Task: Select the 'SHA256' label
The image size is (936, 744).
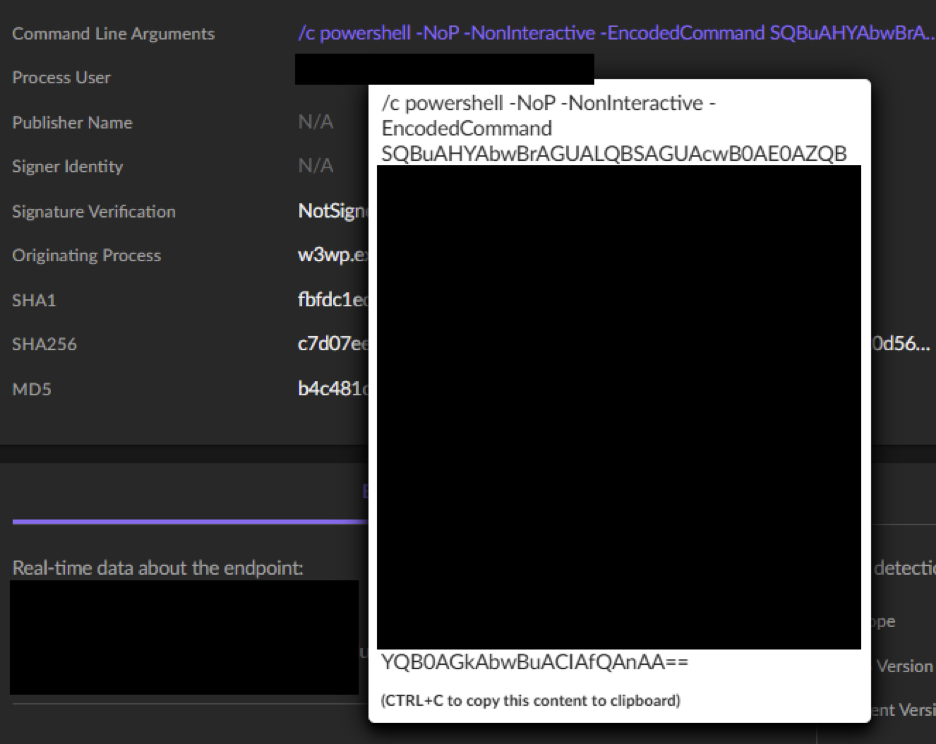Action: coord(44,344)
